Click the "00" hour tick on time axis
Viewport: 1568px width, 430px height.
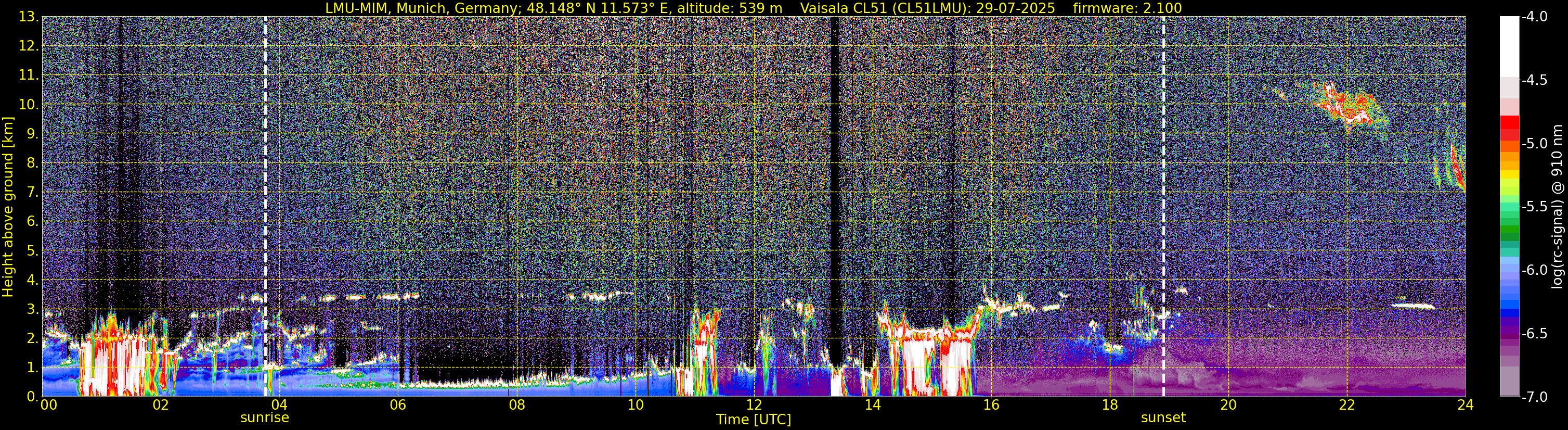pyautogui.click(x=49, y=405)
